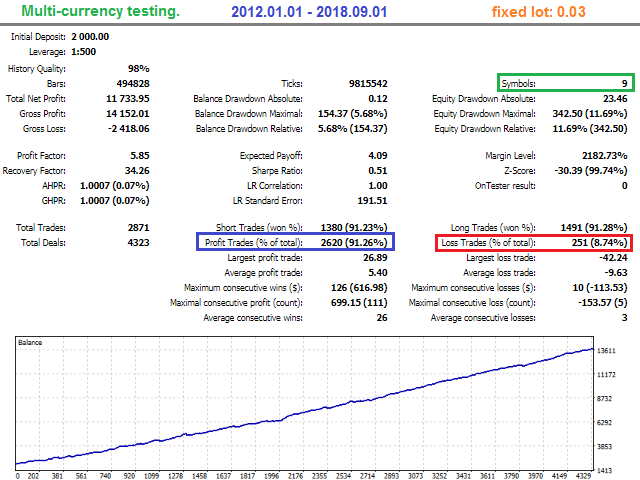Select Equity Drawdown Relative value 11.69% (342.50)
640x480 pixels.
590,129
